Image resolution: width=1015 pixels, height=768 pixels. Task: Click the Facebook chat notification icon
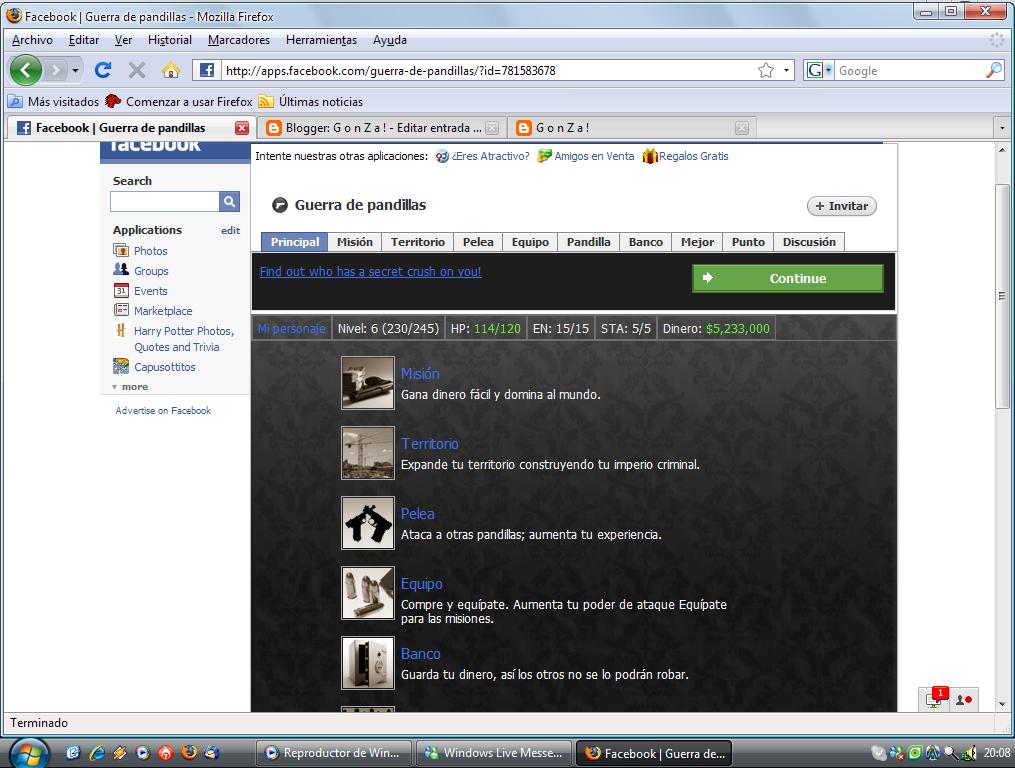point(935,699)
